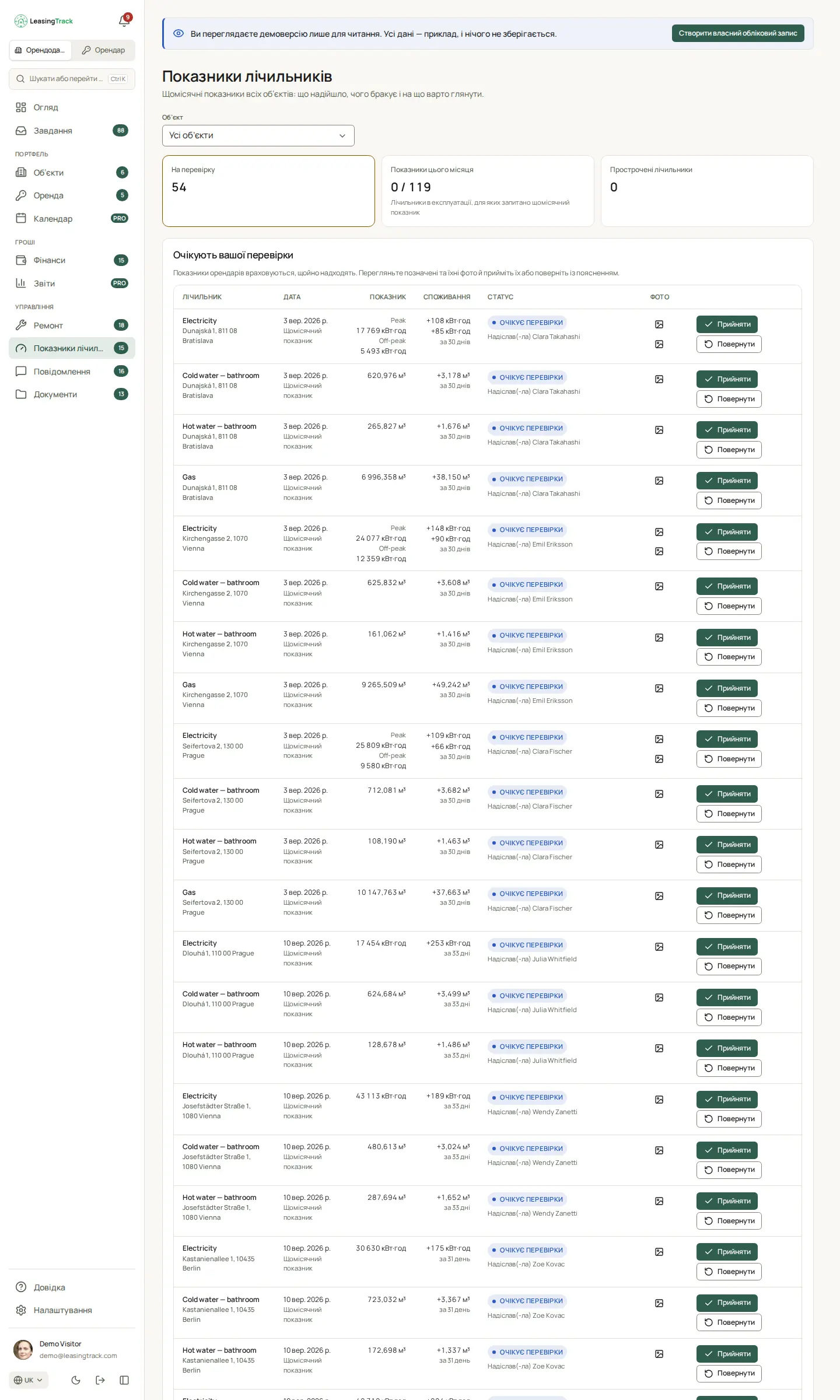Switch to Орендодавець role
This screenshot has height=1400, width=840.
point(40,50)
